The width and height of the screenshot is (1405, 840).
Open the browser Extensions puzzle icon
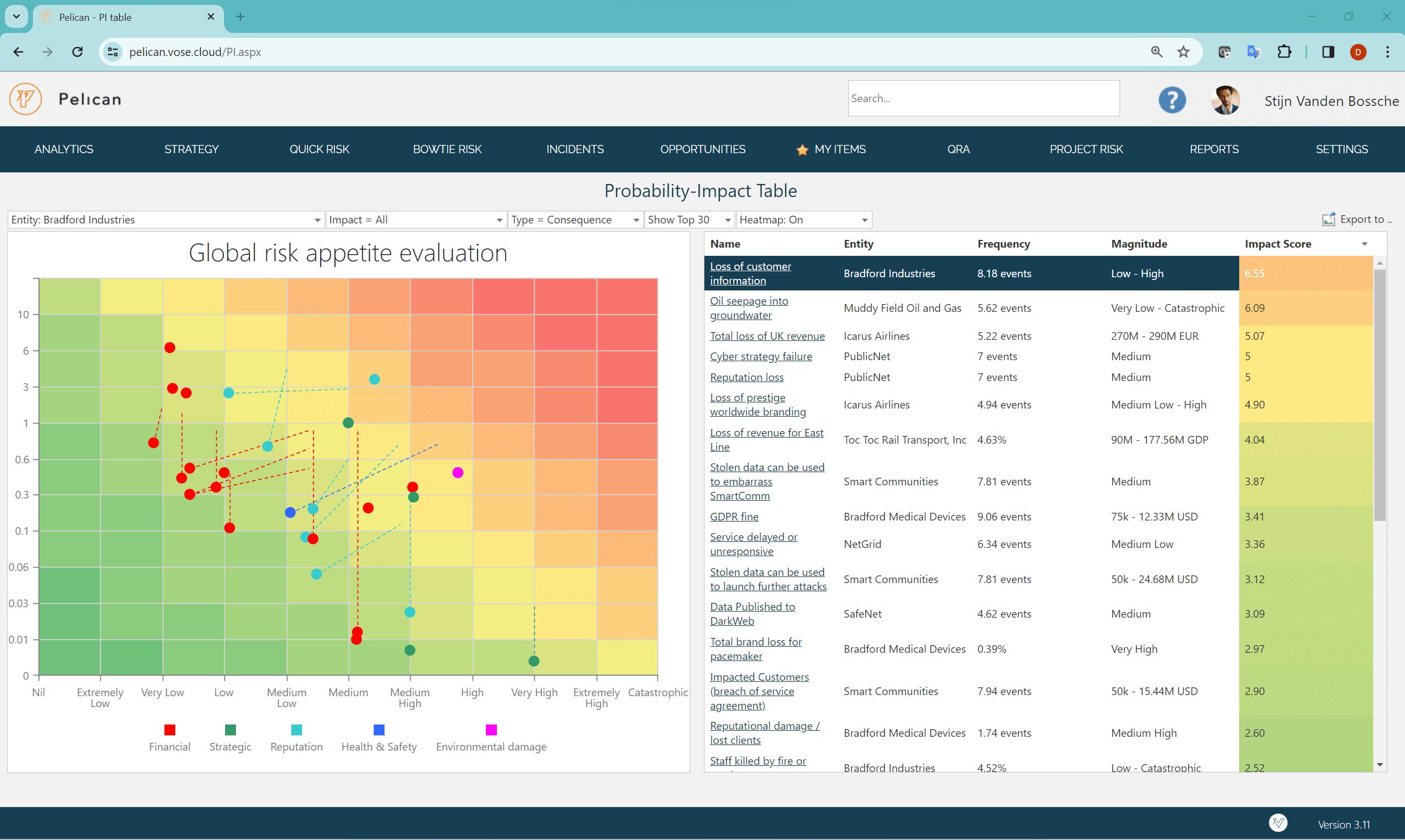(x=1284, y=52)
